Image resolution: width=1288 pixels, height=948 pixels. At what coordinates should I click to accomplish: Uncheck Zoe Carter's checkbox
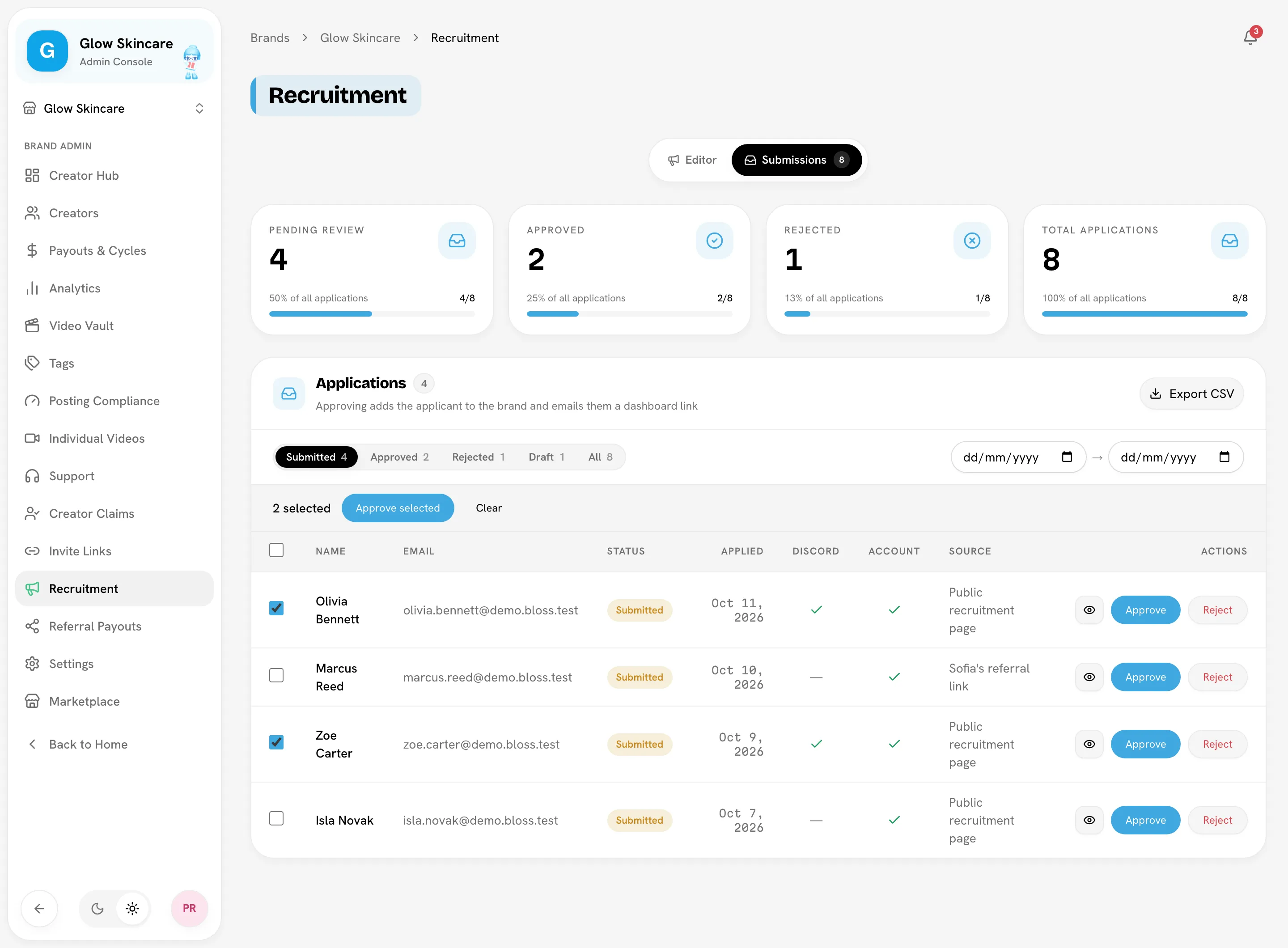[276, 742]
